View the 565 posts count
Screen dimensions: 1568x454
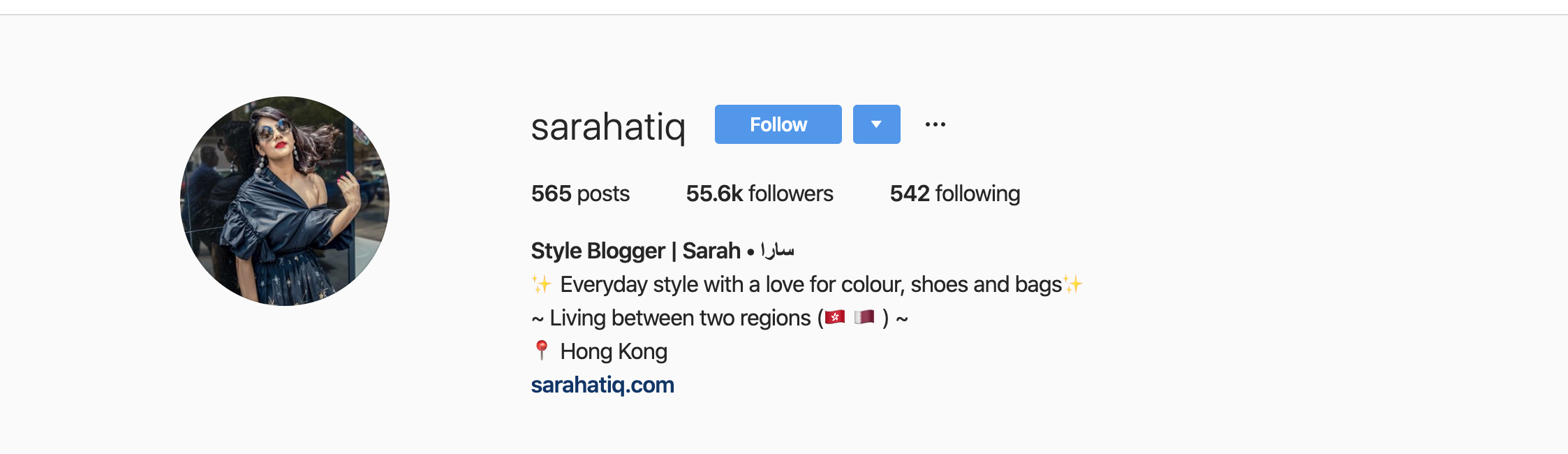(580, 193)
